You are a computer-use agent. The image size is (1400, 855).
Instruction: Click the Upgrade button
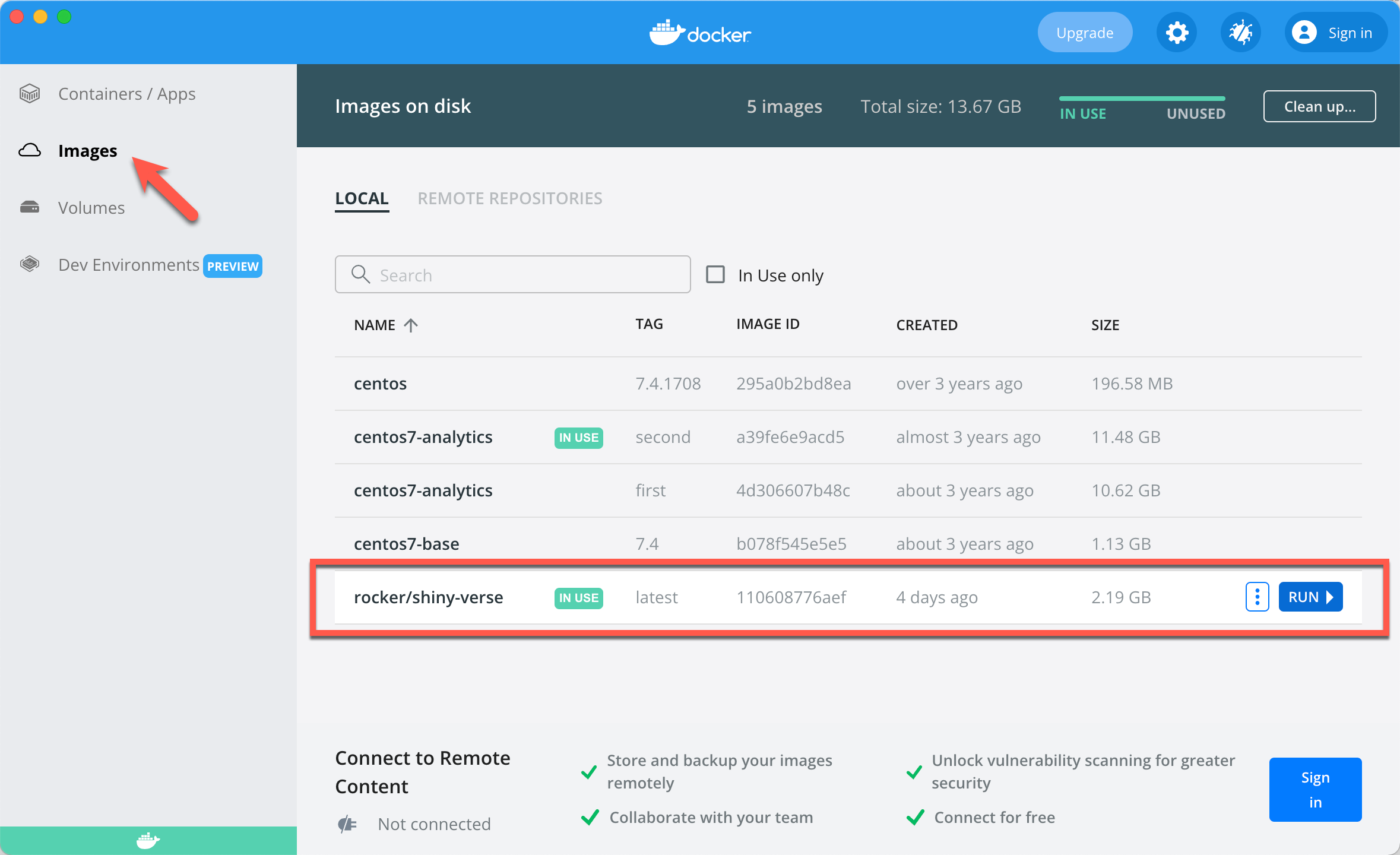click(x=1085, y=33)
